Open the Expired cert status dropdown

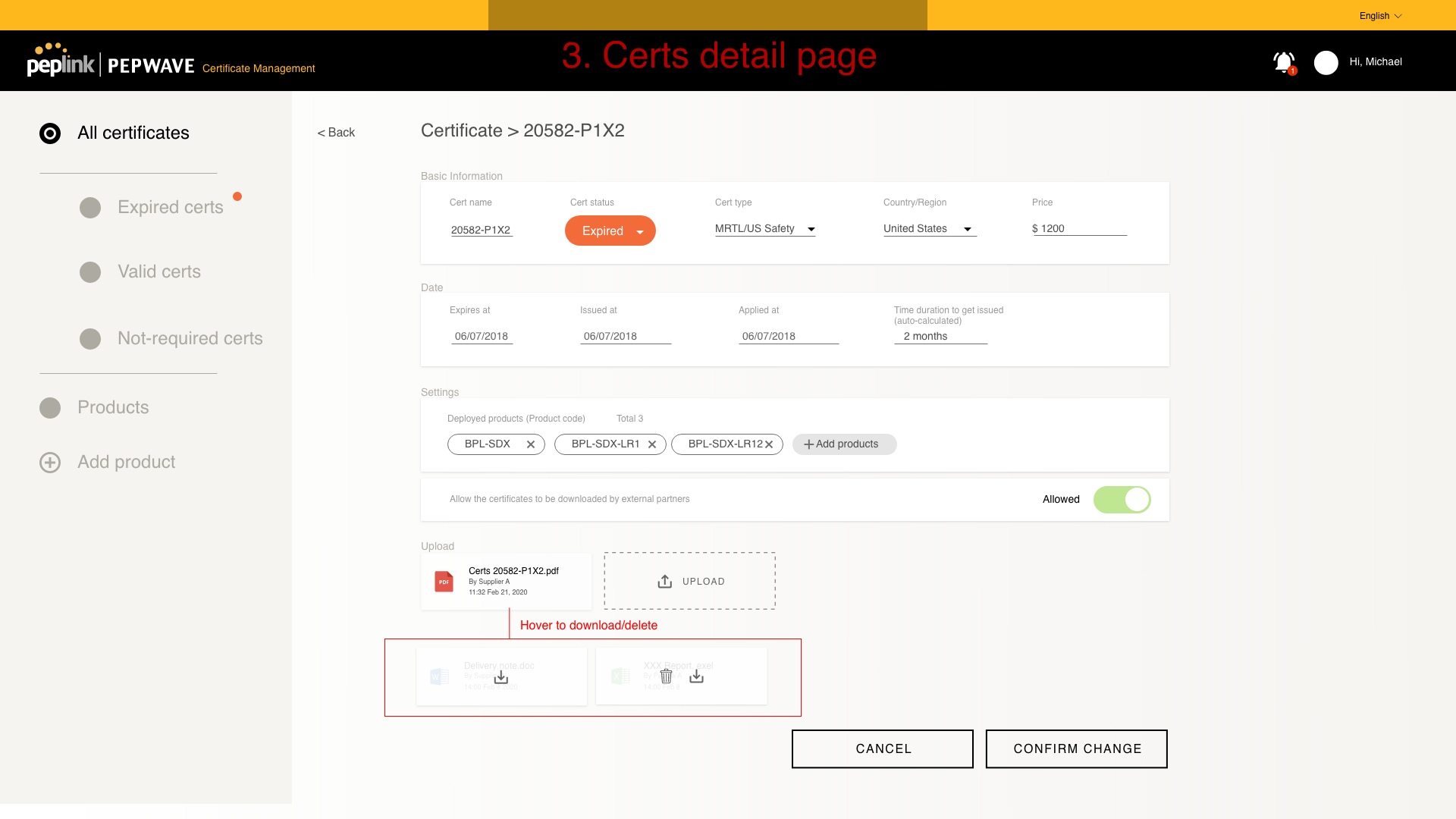tap(610, 231)
